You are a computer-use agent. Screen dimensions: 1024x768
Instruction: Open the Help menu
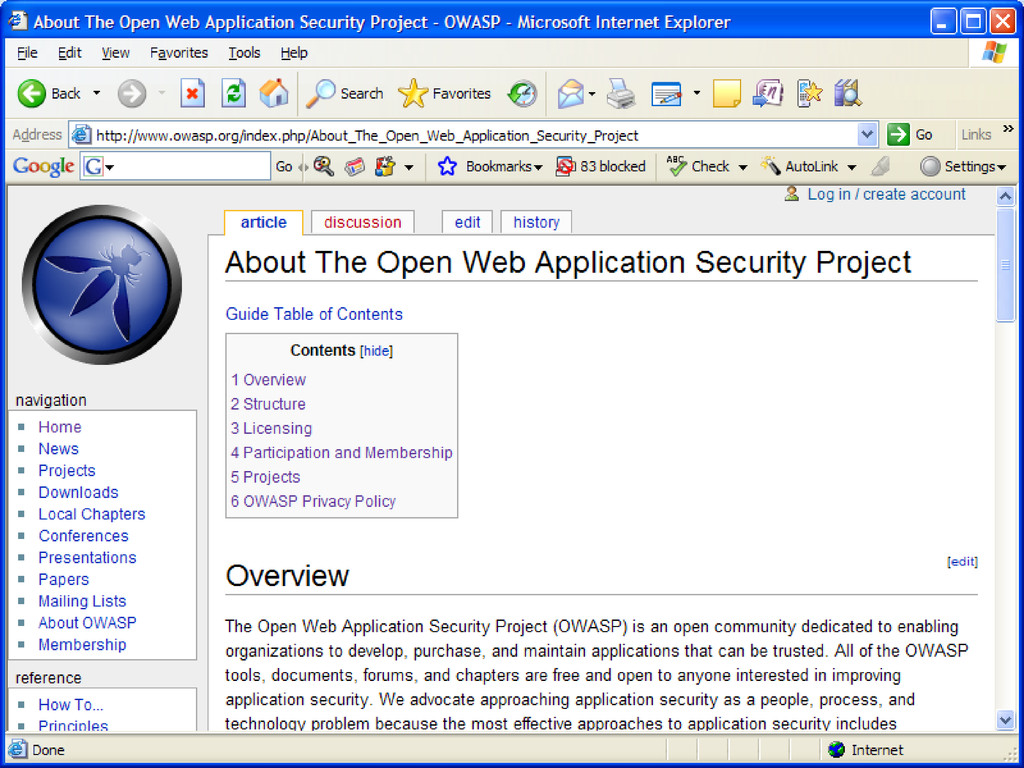tap(294, 53)
